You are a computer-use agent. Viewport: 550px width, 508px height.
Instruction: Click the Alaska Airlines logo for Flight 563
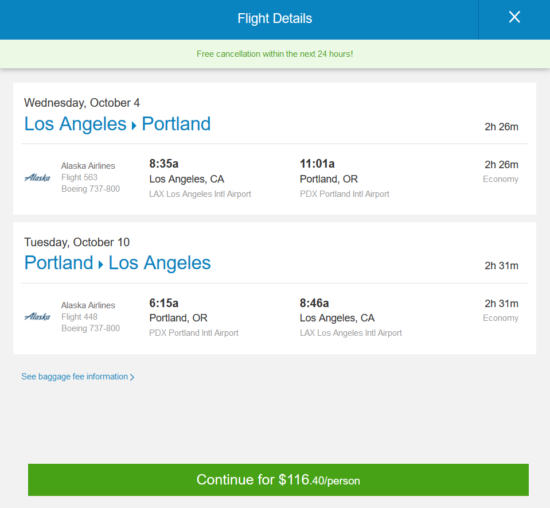[x=37, y=178]
